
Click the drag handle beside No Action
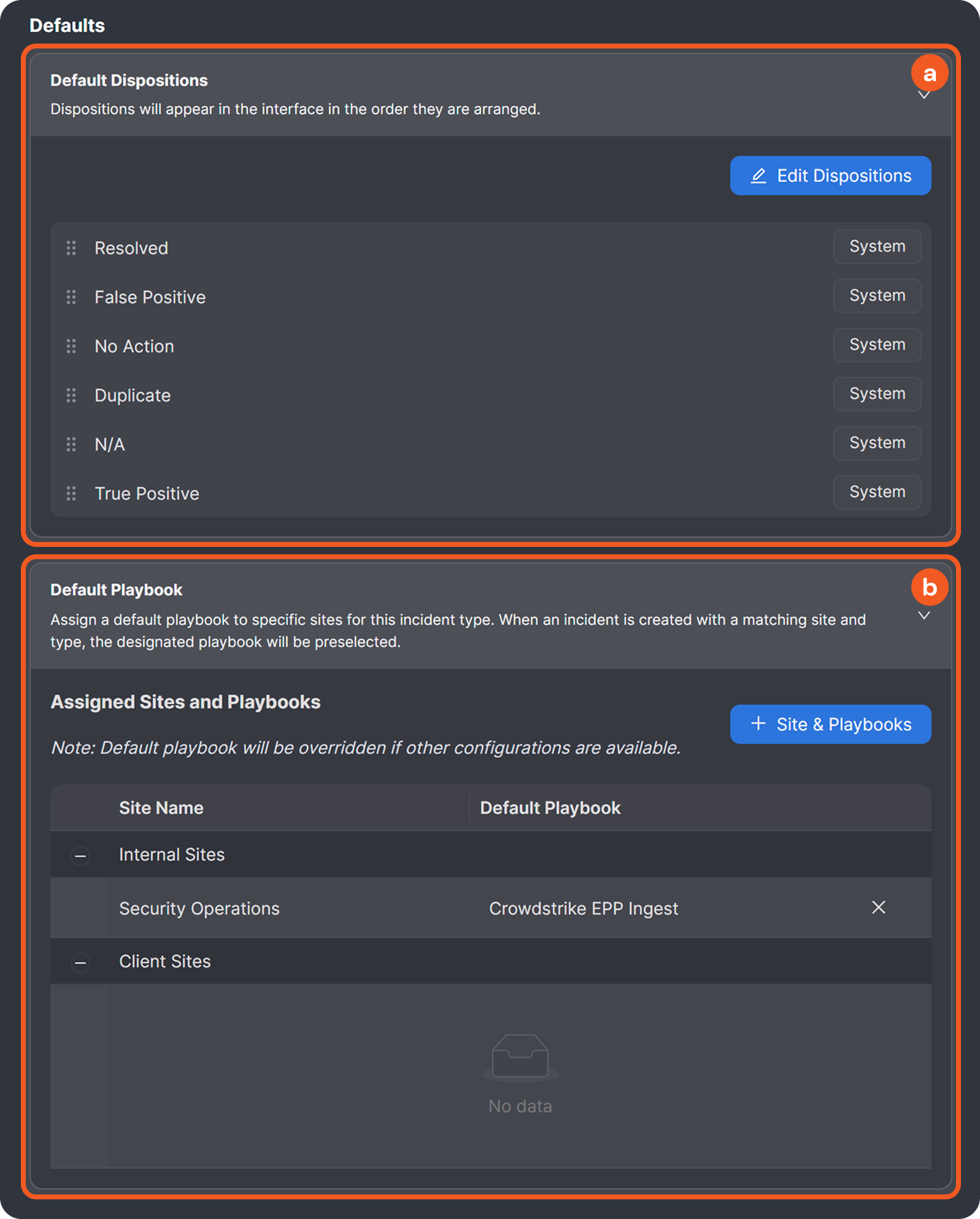point(71,346)
